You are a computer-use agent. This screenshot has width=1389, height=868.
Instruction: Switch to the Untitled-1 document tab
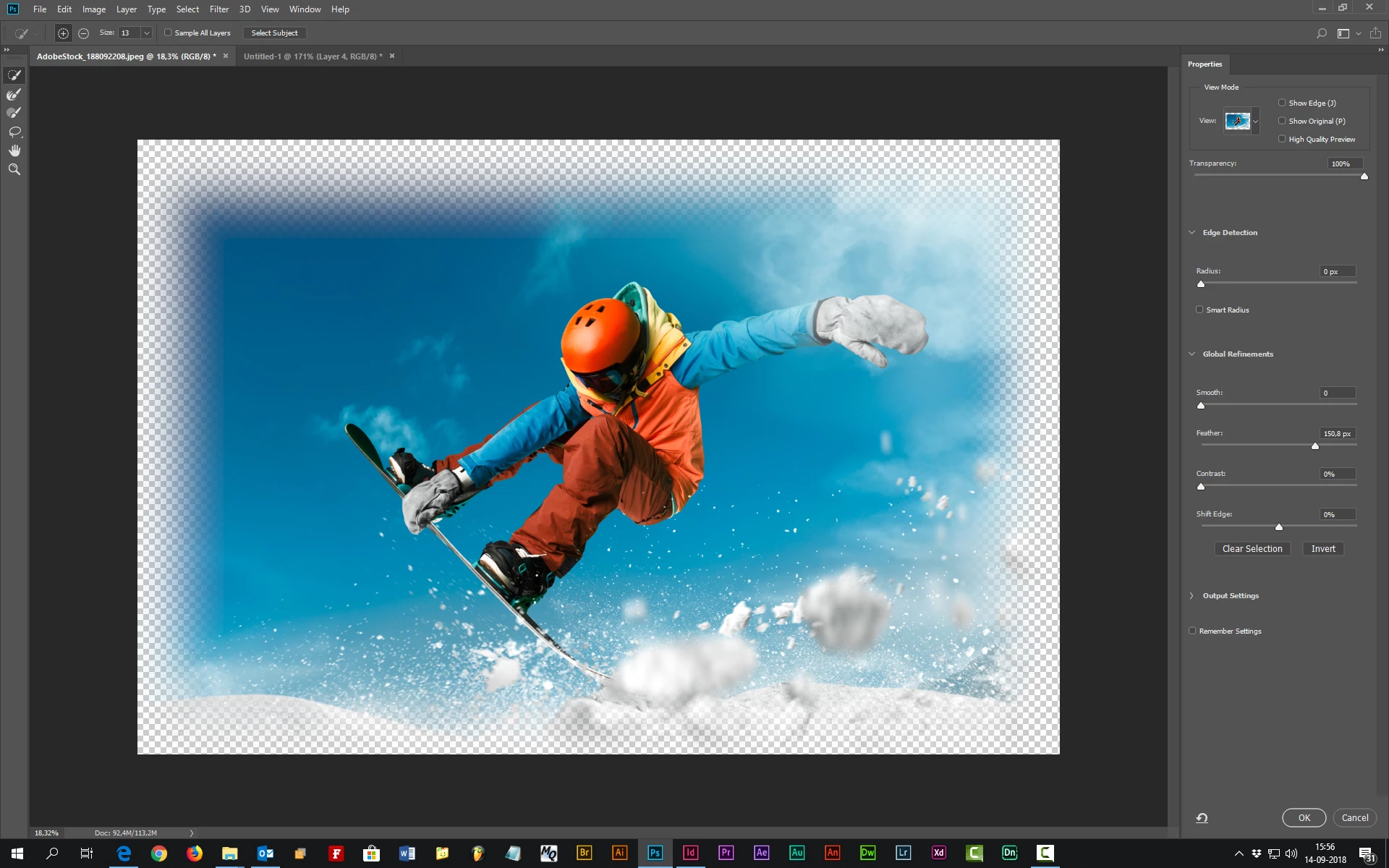click(x=313, y=56)
